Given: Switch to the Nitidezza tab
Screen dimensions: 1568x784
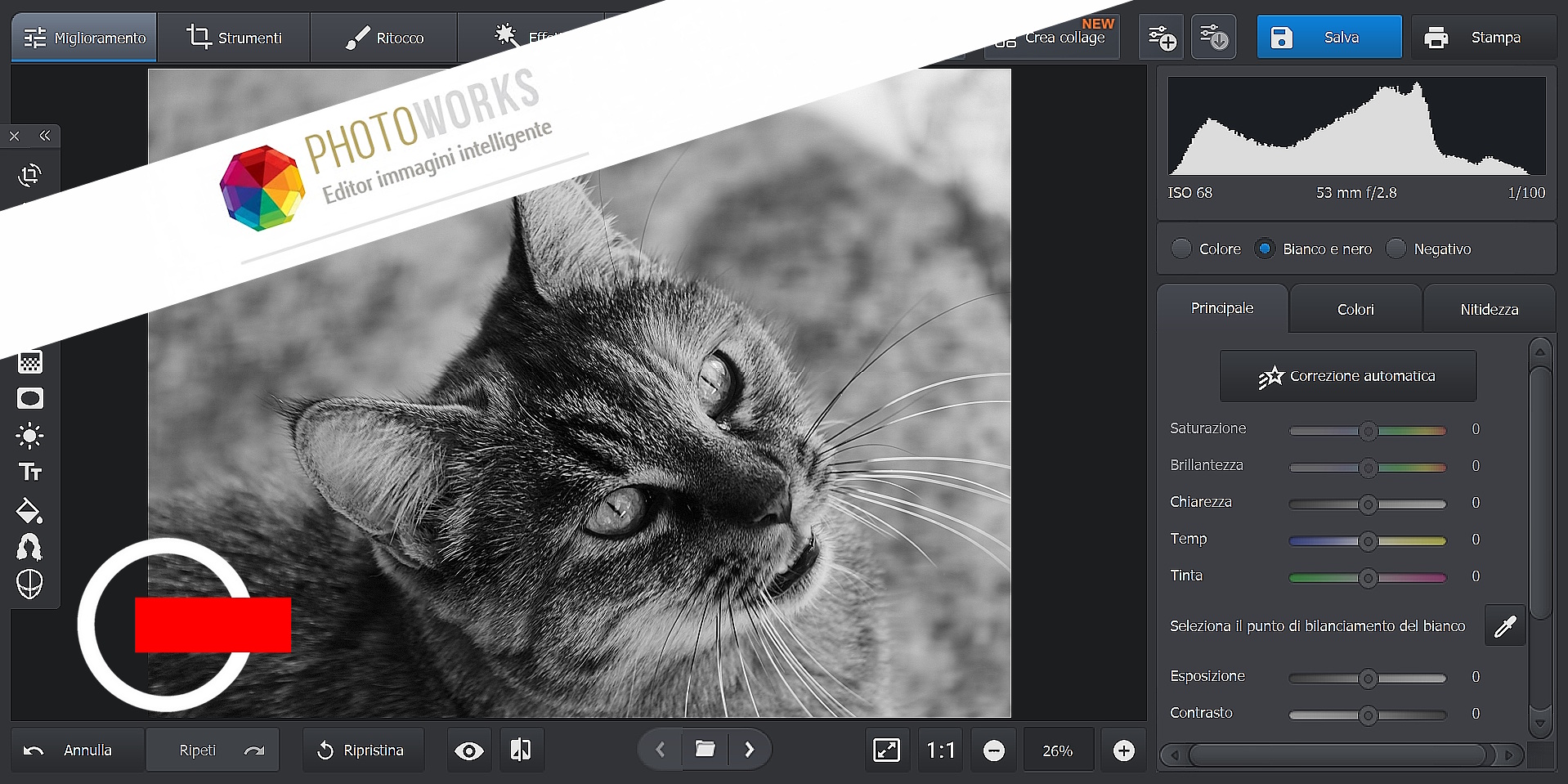Looking at the screenshot, I should [x=1489, y=309].
